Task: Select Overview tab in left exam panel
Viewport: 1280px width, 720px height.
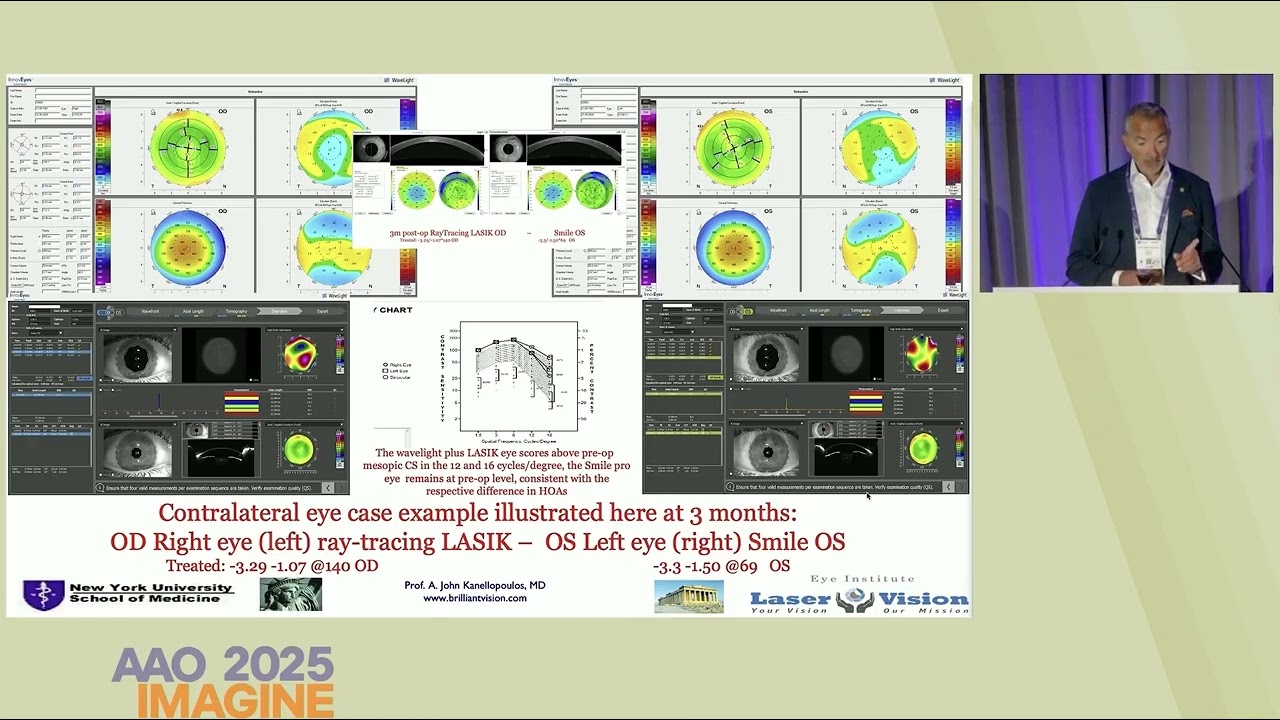Action: click(x=279, y=311)
